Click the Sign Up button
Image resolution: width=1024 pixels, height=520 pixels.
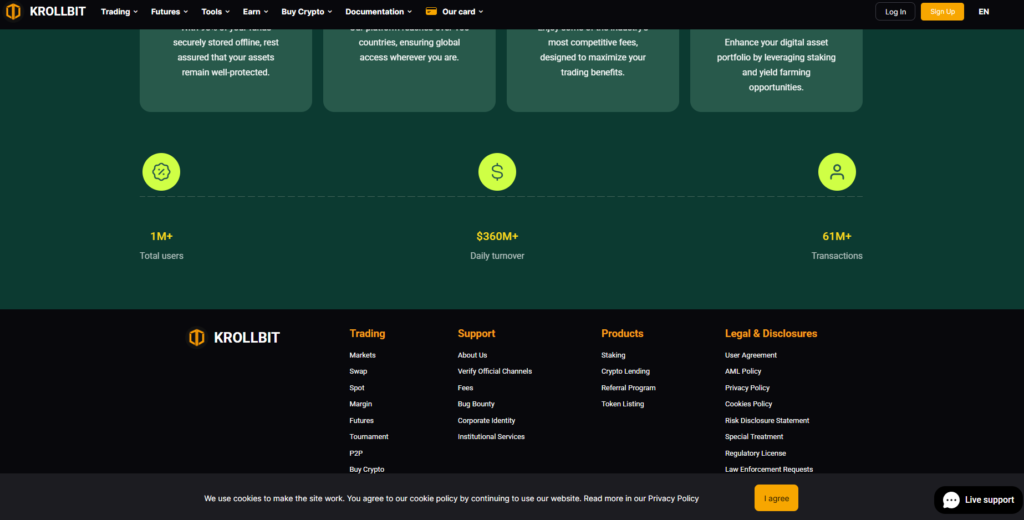[x=942, y=12]
